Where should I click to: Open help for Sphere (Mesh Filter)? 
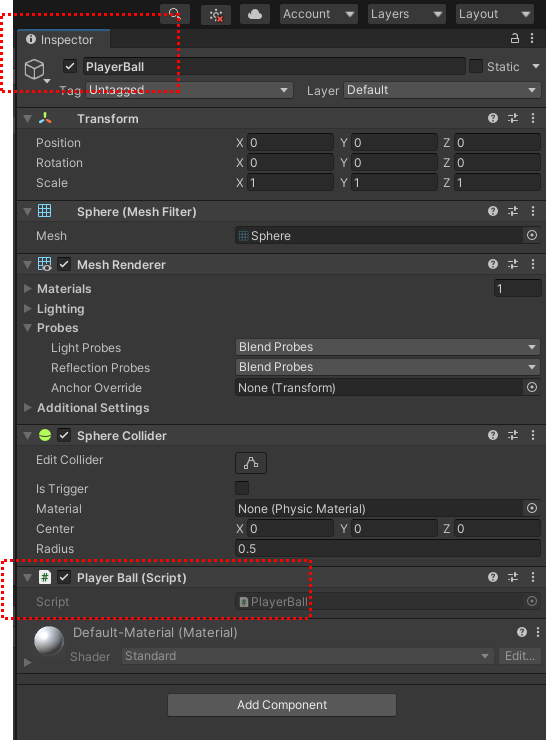tap(493, 211)
